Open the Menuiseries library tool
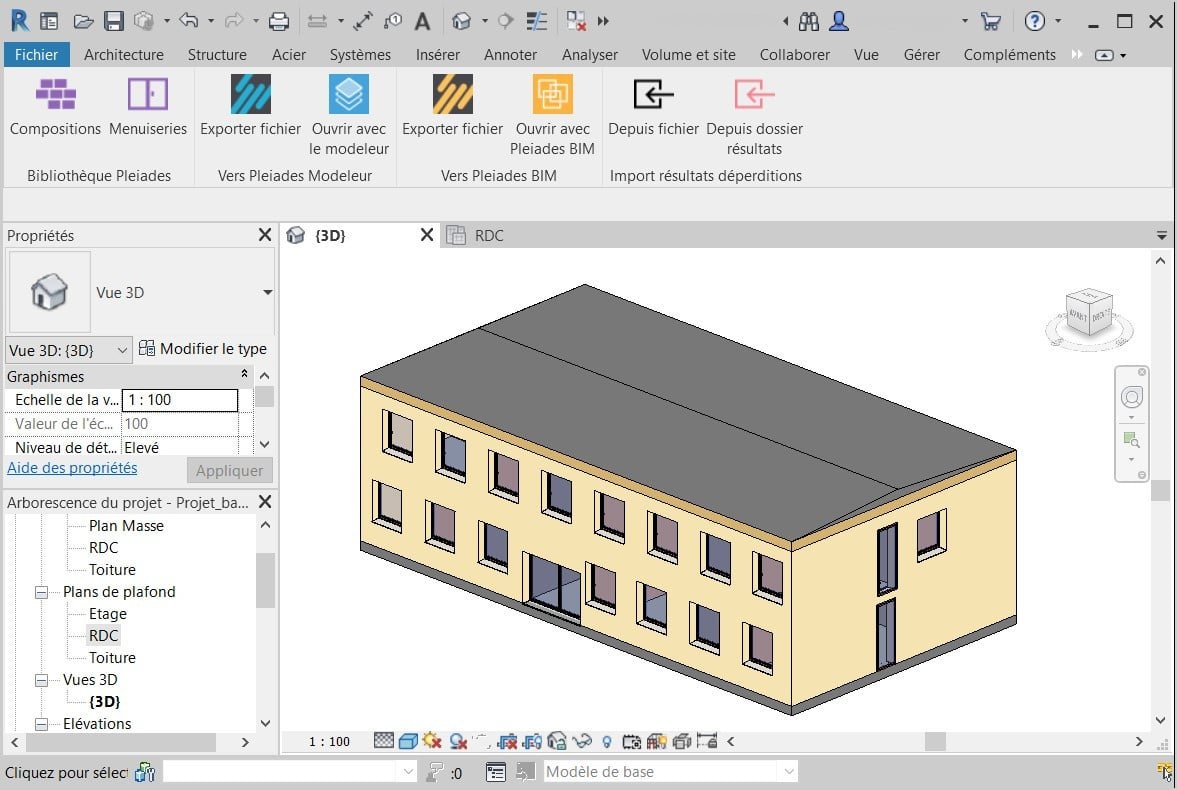Viewport: 1177px width, 790px height. (147, 110)
